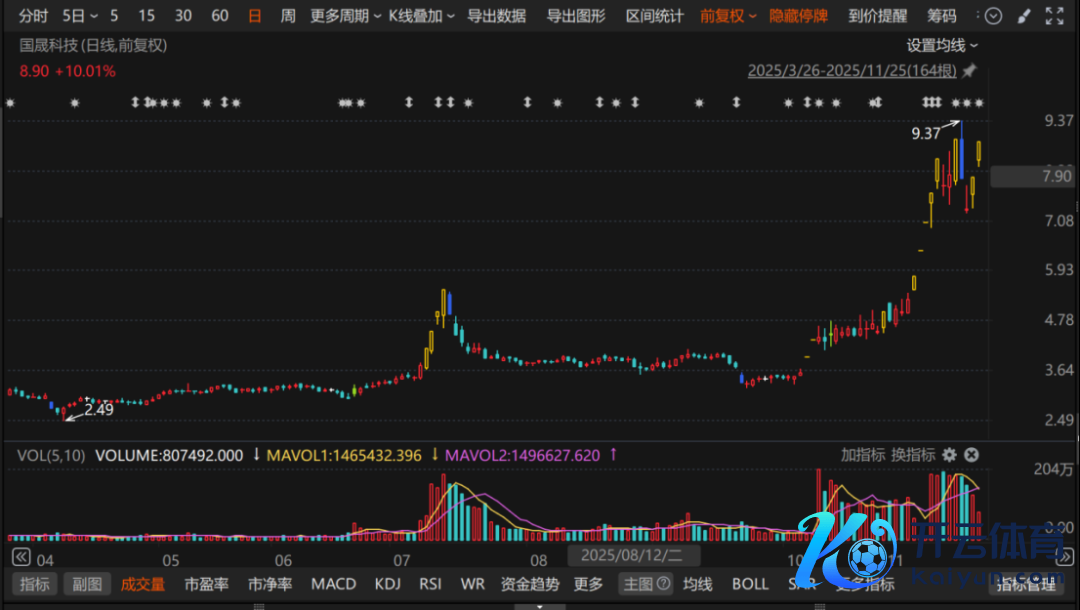
Task: Toggle 隐藏停牌 option
Action: coord(798,16)
